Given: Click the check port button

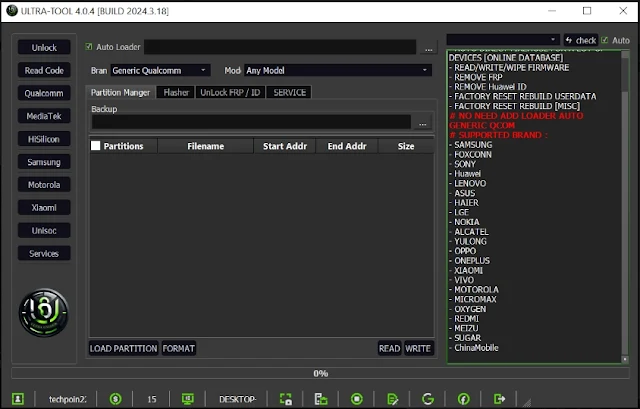Looking at the screenshot, I should [x=581, y=40].
